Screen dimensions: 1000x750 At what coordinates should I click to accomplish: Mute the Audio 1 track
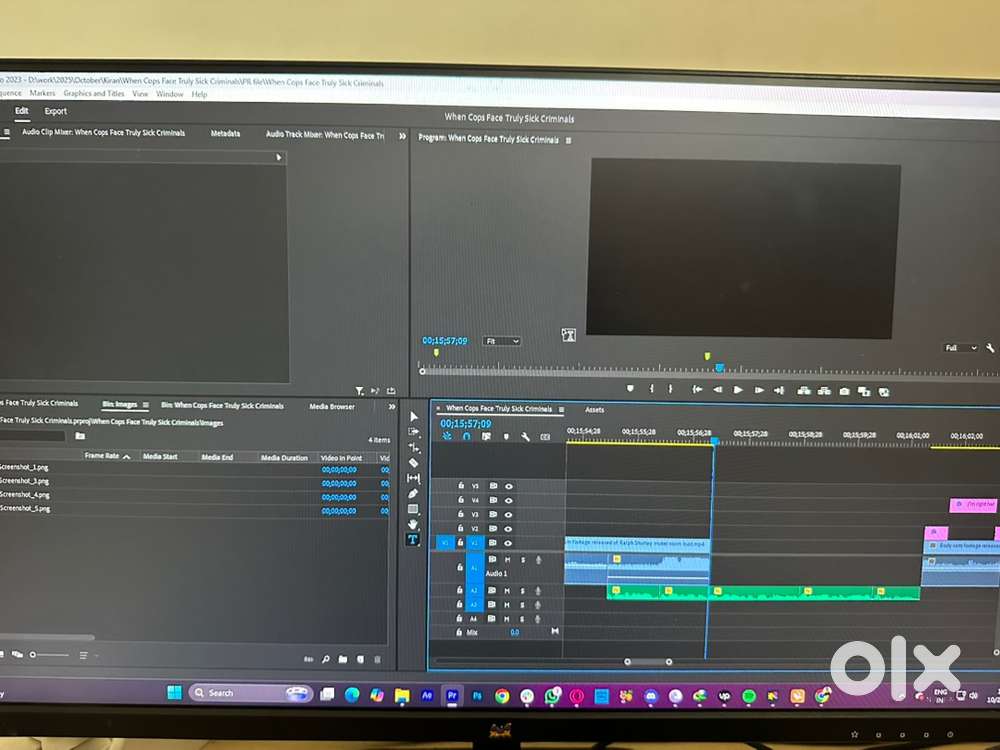pyautogui.click(x=507, y=560)
